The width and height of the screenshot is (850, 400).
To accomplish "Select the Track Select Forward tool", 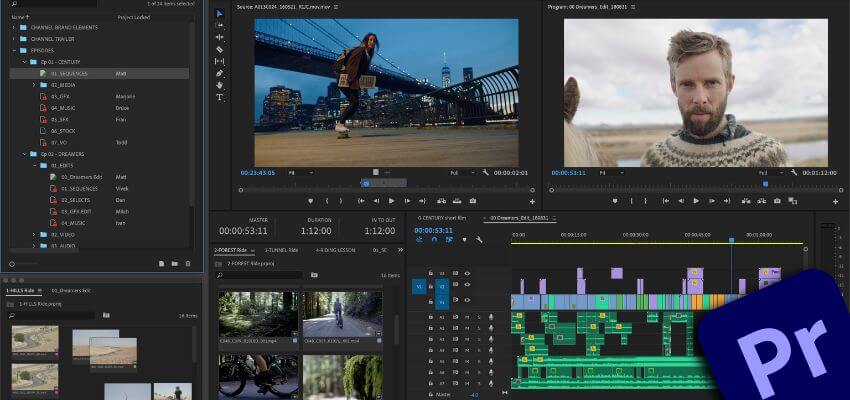I will tap(220, 25).
